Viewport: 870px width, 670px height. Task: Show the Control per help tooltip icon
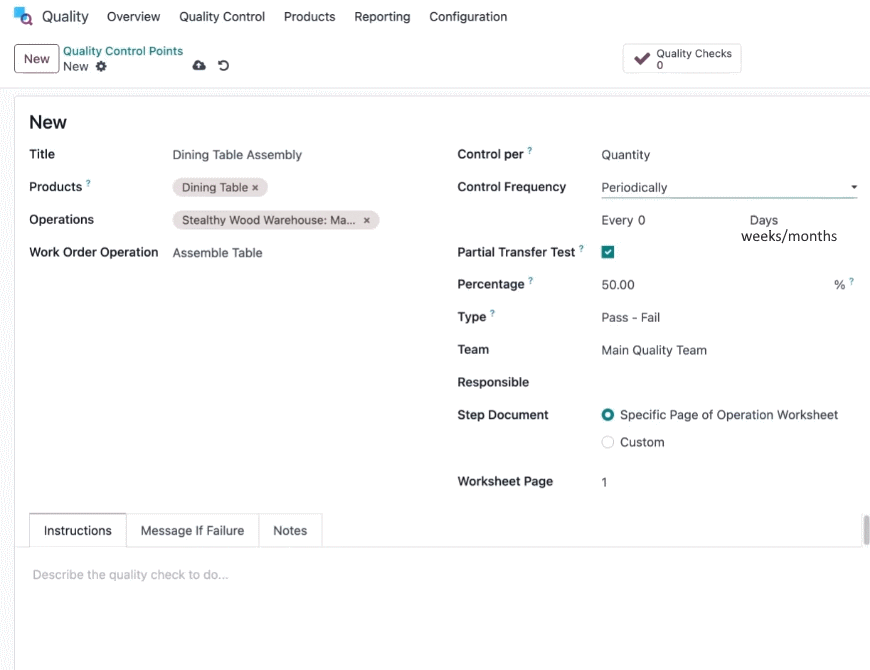point(530,150)
